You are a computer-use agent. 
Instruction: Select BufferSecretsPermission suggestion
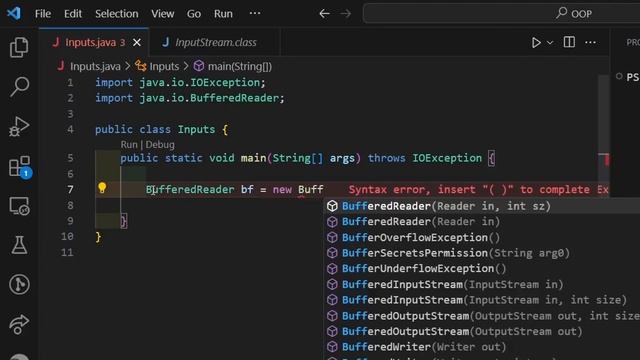click(482, 253)
